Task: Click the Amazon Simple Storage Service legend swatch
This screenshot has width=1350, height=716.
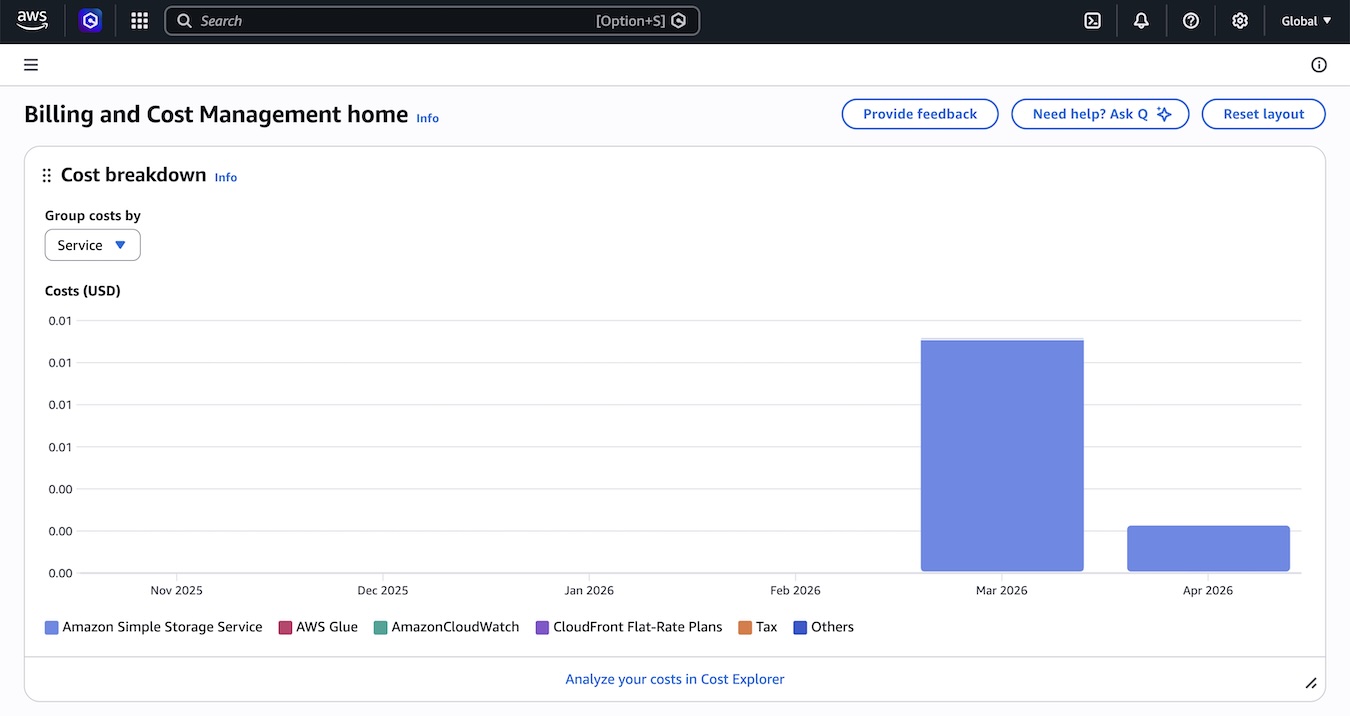Action: (52, 628)
